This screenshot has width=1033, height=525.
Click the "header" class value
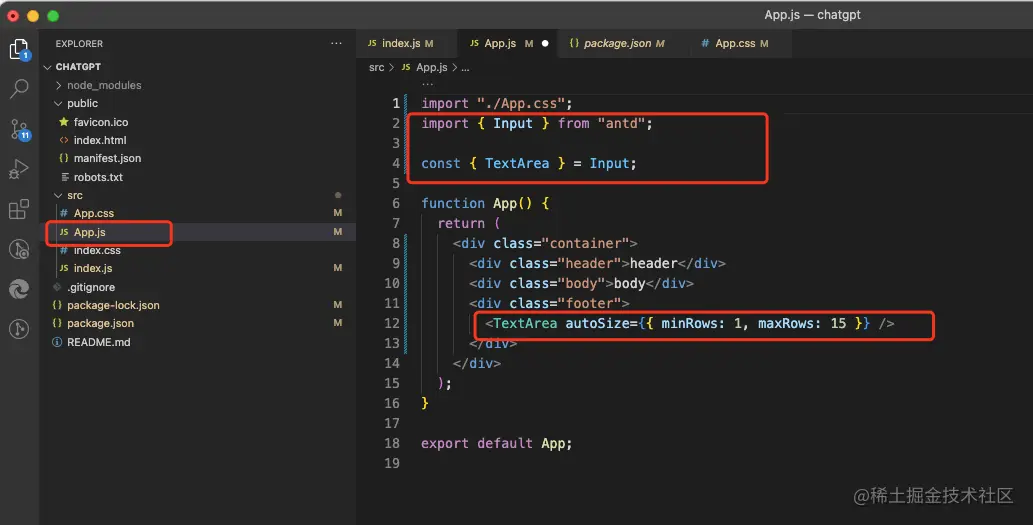coord(589,263)
